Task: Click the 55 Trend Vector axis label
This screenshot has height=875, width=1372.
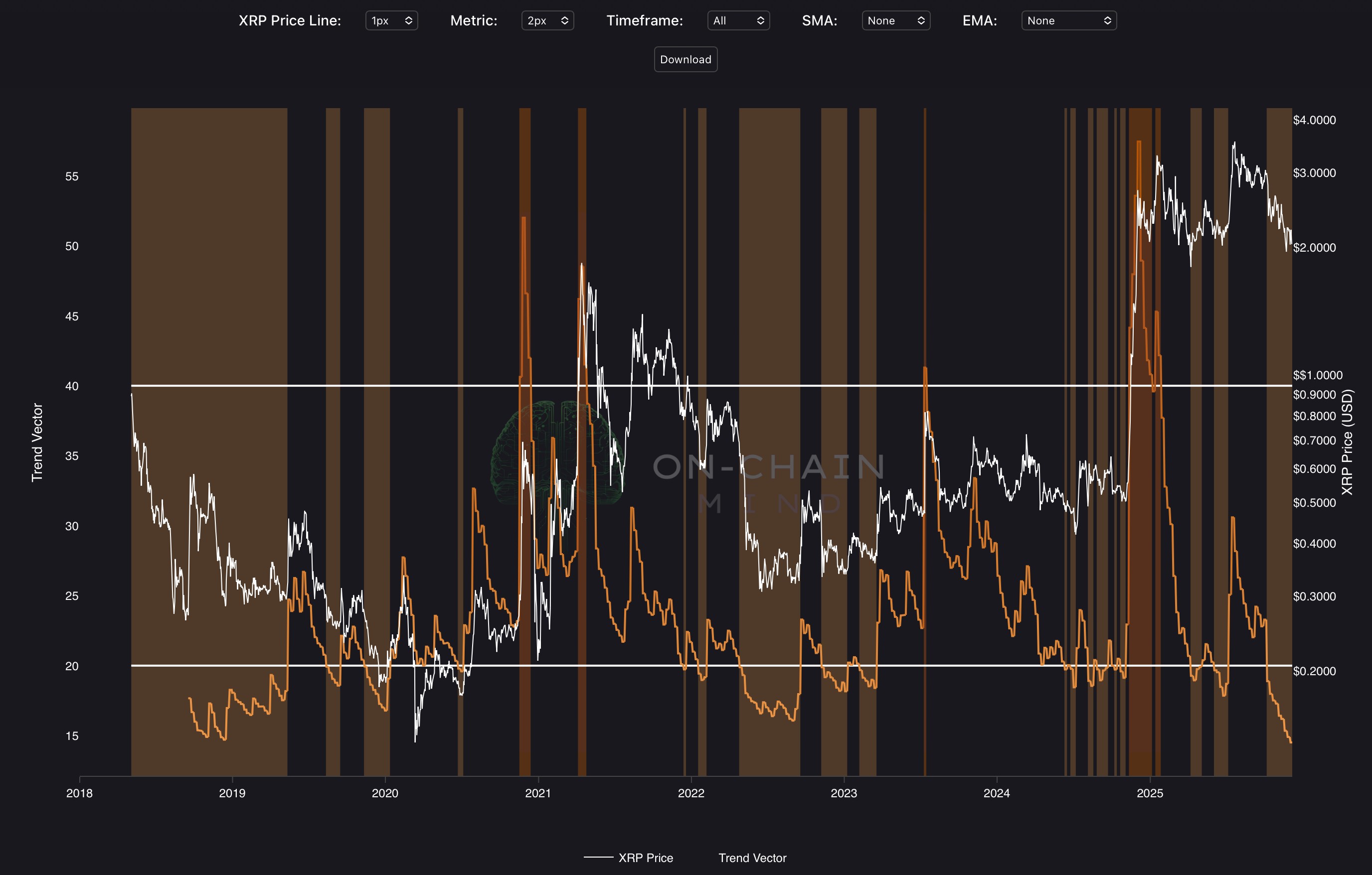Action: tap(72, 176)
